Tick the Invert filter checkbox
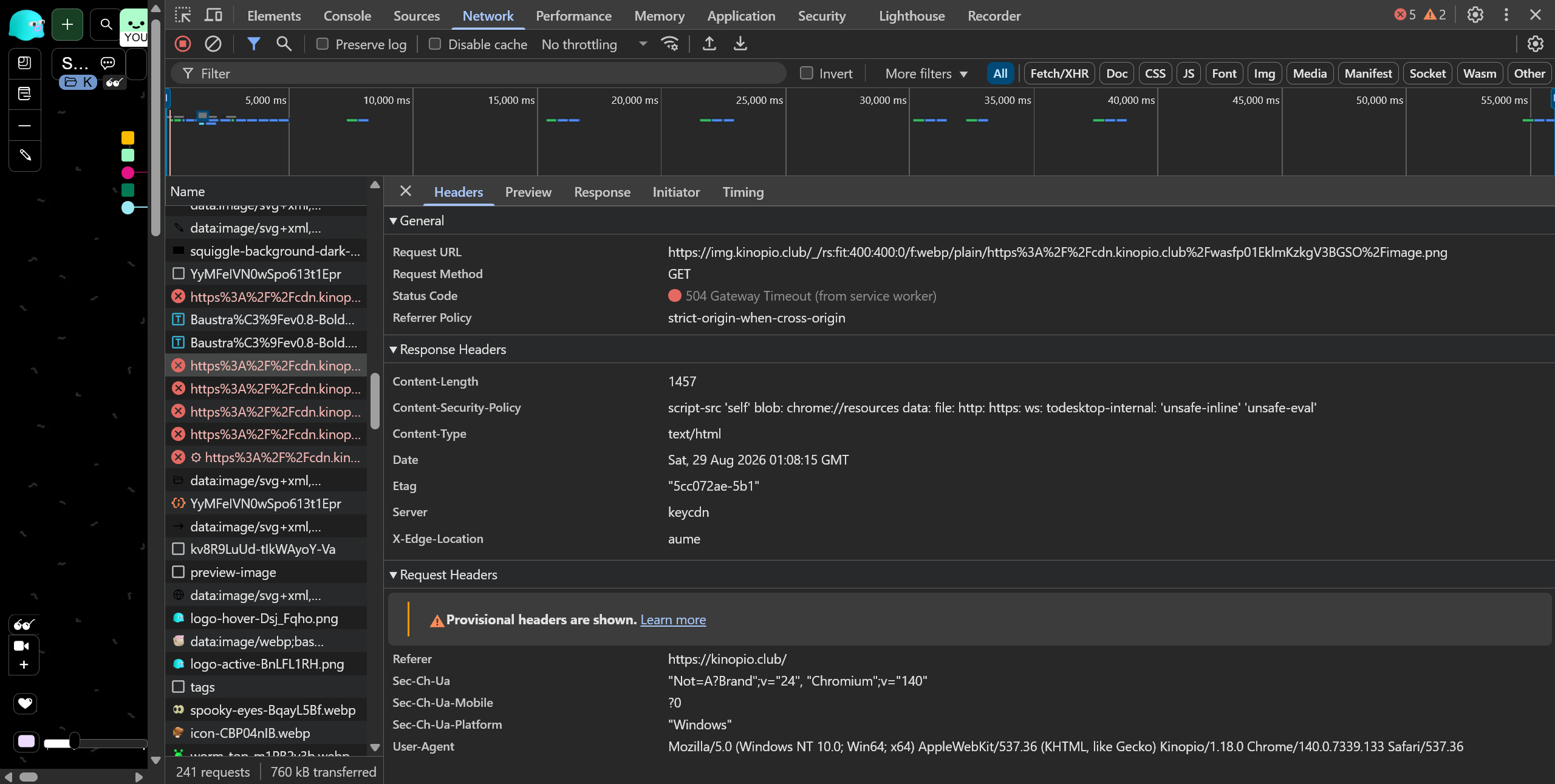 pyautogui.click(x=807, y=73)
